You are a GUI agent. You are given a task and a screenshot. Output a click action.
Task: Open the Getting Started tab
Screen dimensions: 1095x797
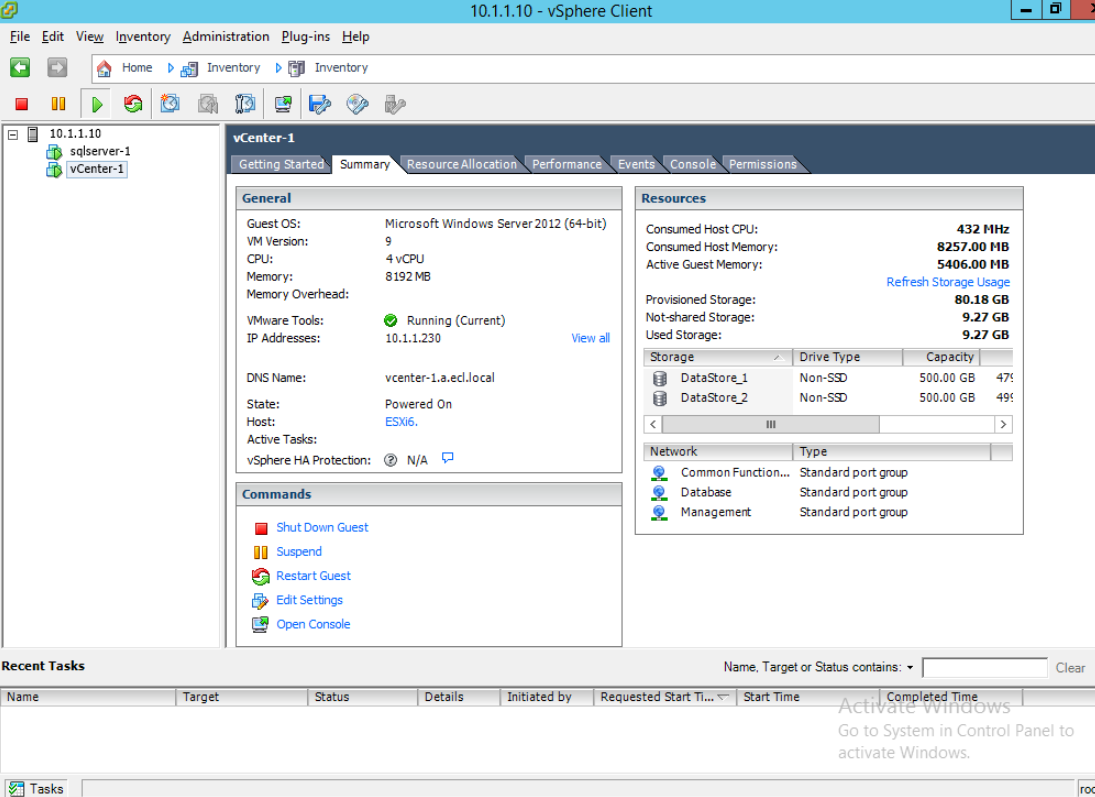click(x=281, y=164)
